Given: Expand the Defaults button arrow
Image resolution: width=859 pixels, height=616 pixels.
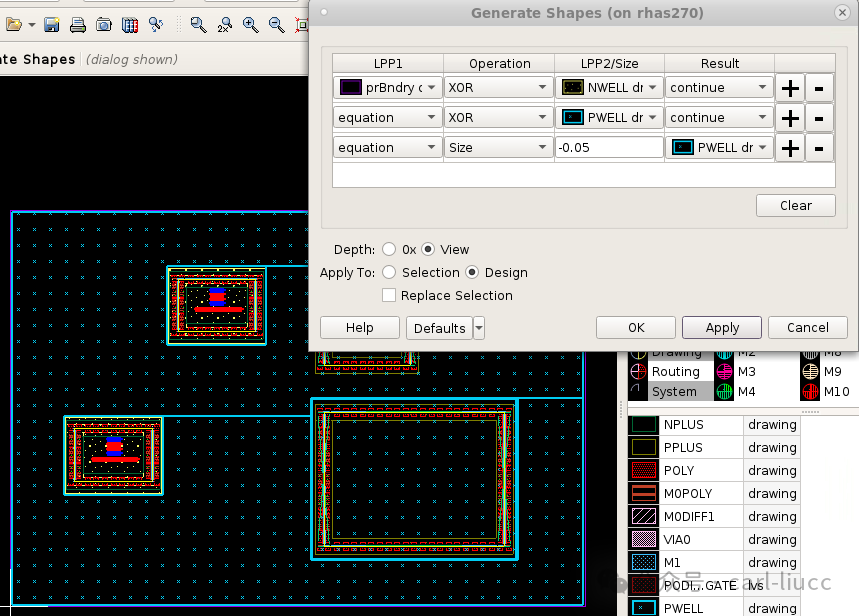Looking at the screenshot, I should click(x=479, y=328).
